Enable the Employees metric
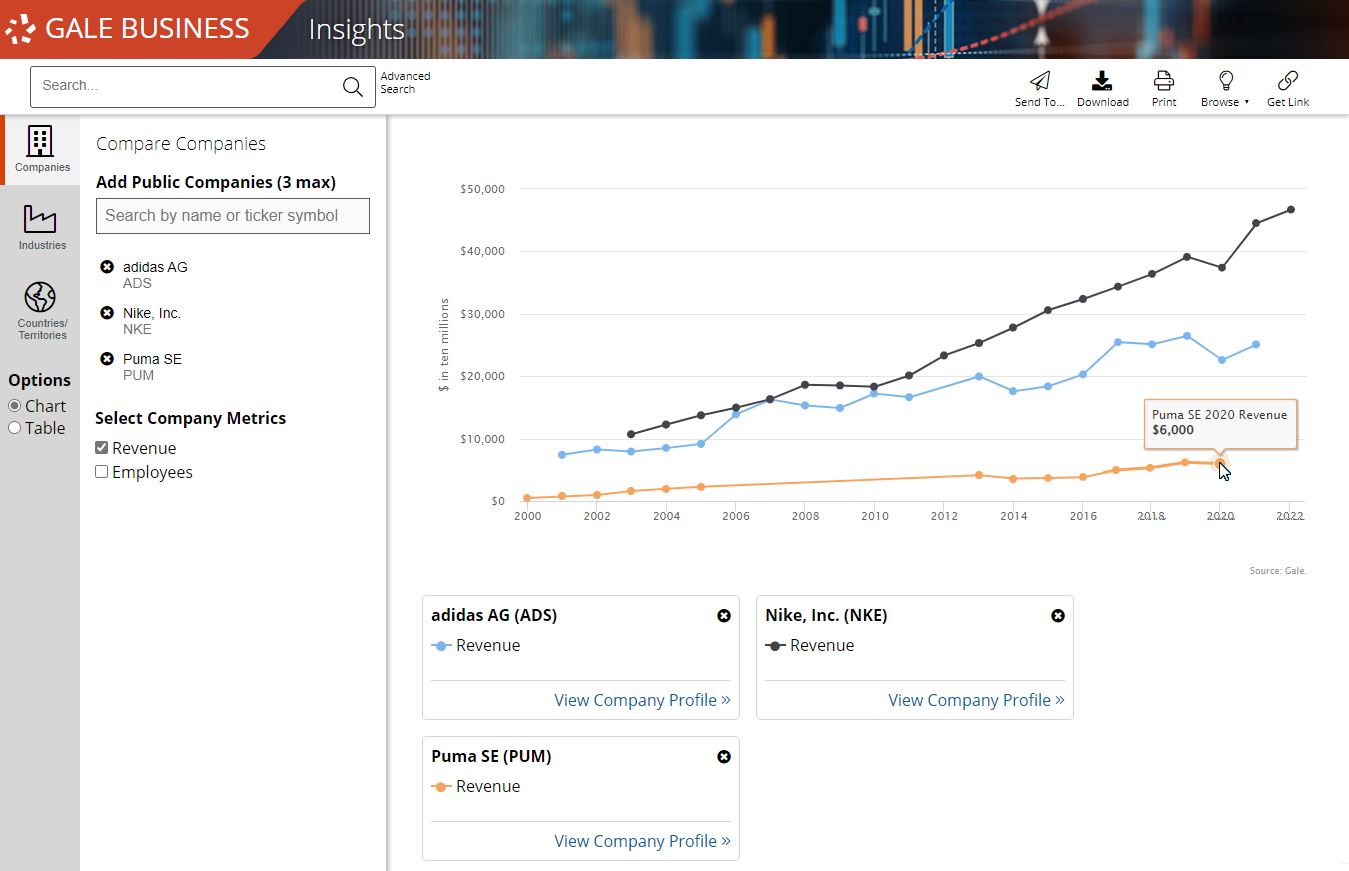Viewport: 1349px width, 871px height. pos(102,472)
